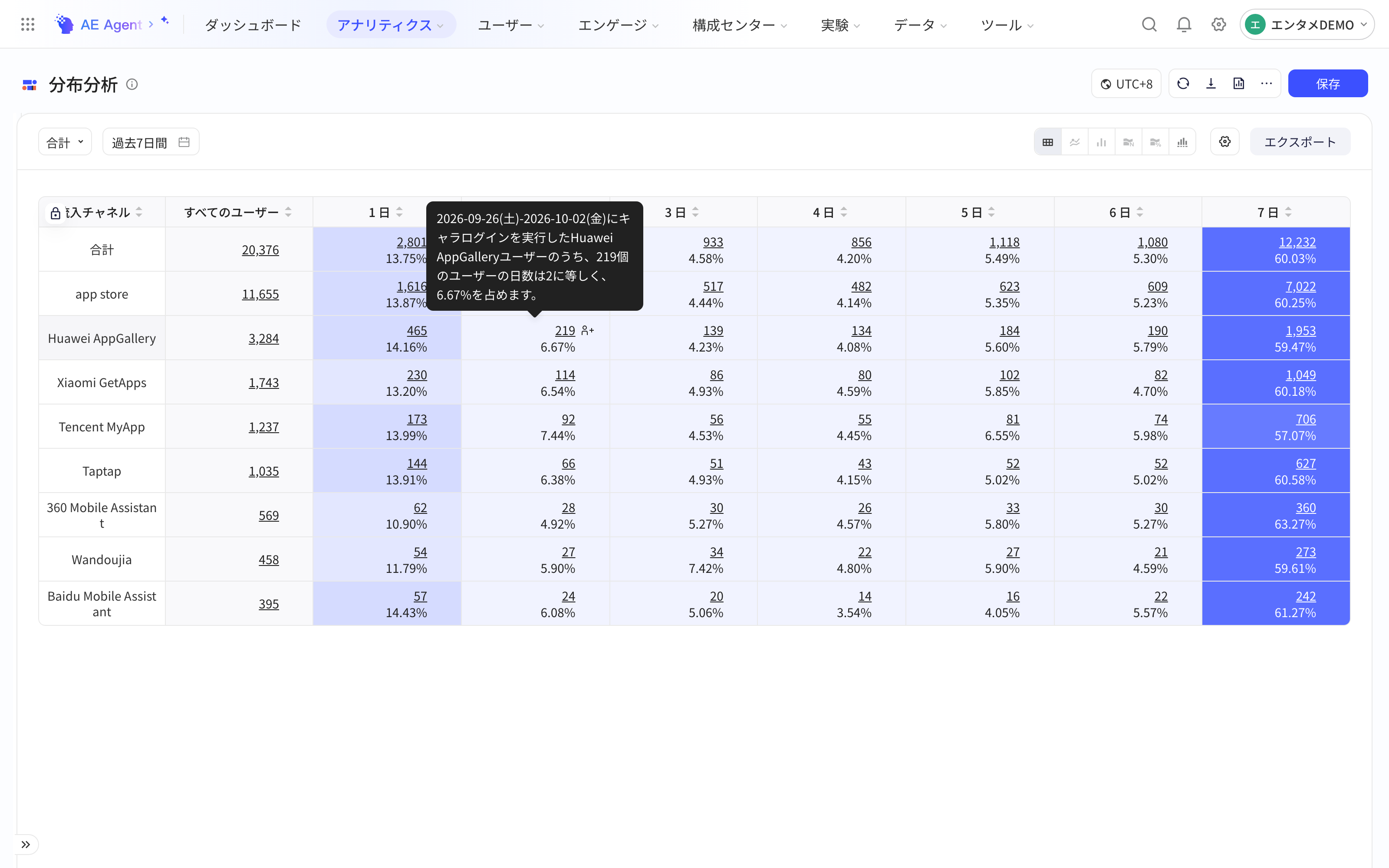Screen dimensions: 1389x868
Task: Click the 保存 button
Action: pos(1328,84)
